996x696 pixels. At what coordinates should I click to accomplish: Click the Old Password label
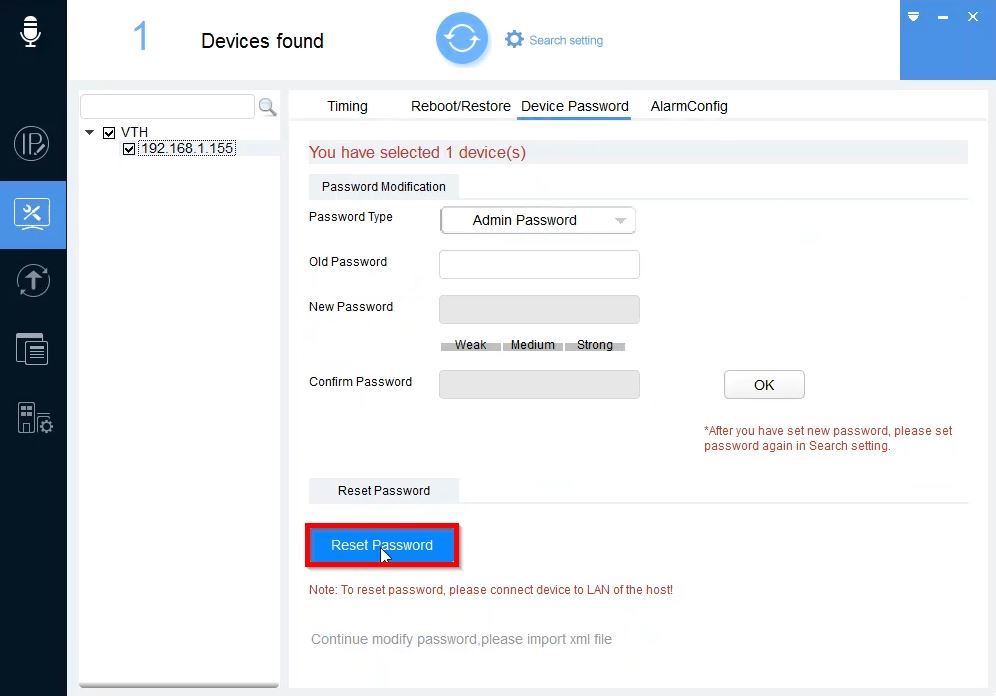point(348,262)
